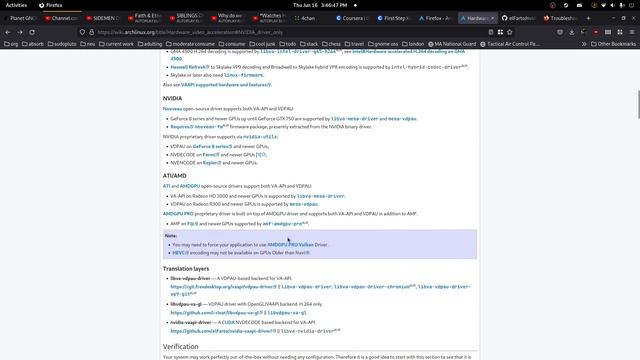Click the volume speaker icon in top bar
This screenshot has width=640, height=360.
click(x=612, y=5)
